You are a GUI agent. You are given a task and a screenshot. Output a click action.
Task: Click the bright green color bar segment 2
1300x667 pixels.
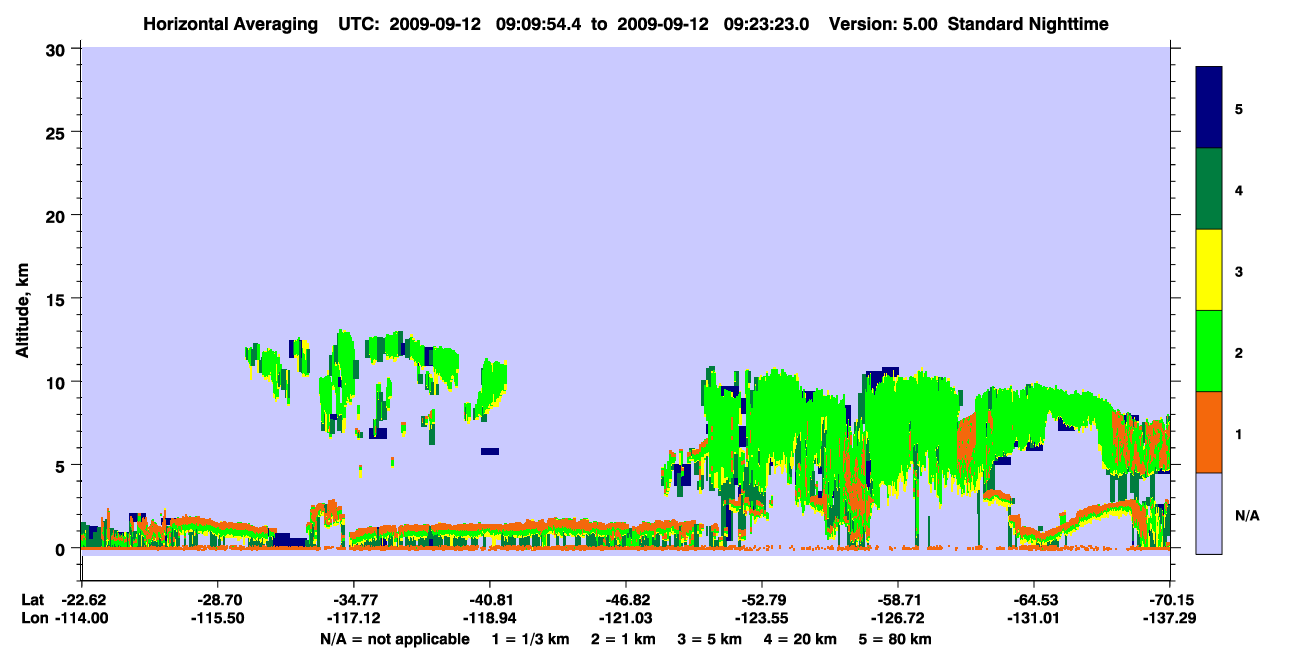(1209, 351)
